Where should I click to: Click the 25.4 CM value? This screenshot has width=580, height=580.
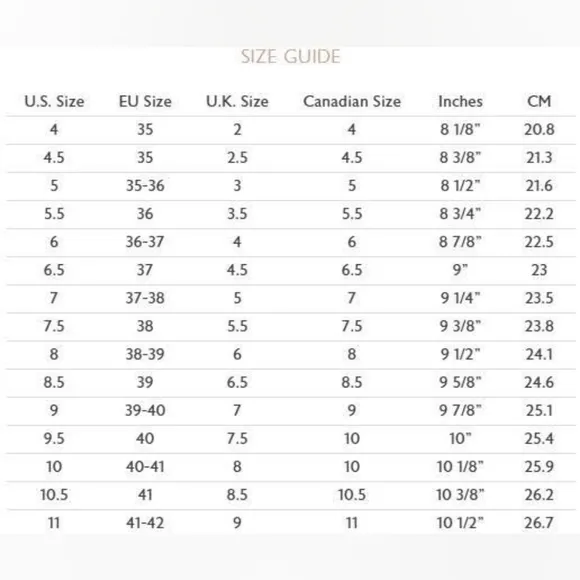click(539, 439)
